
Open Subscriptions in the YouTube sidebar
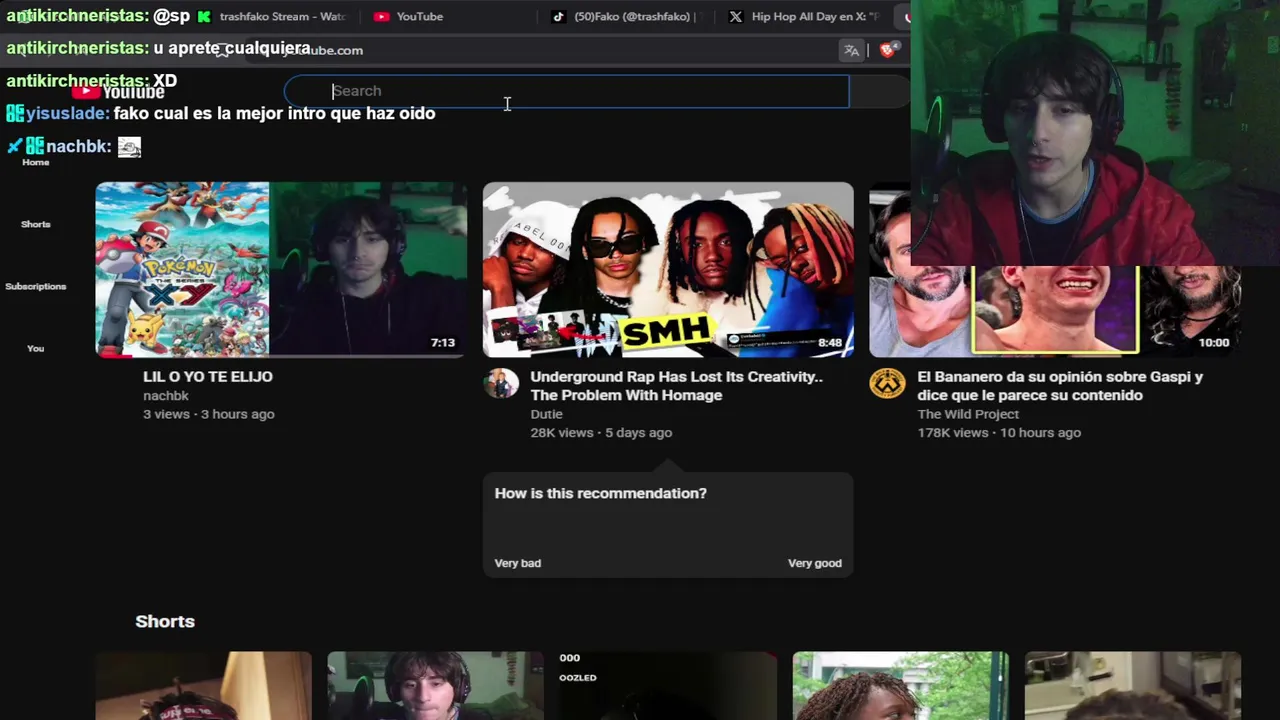click(x=36, y=286)
